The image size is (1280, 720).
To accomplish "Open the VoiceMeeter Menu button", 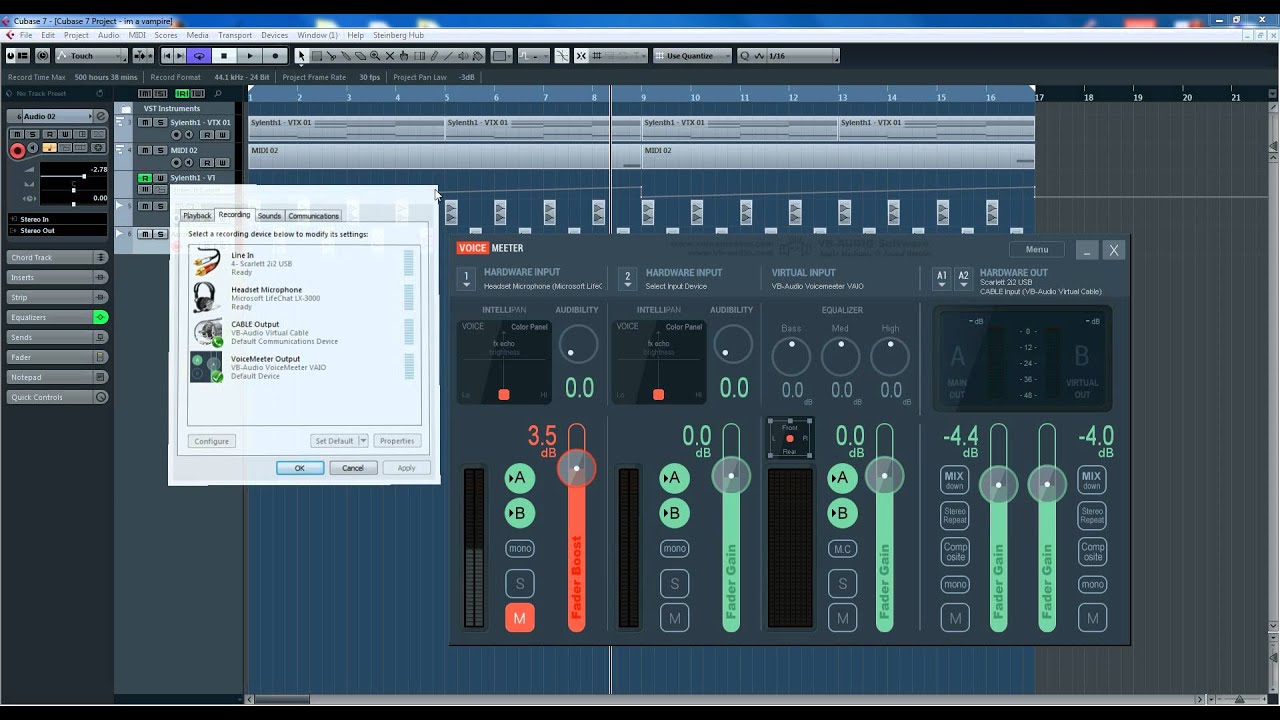I will (1036, 250).
